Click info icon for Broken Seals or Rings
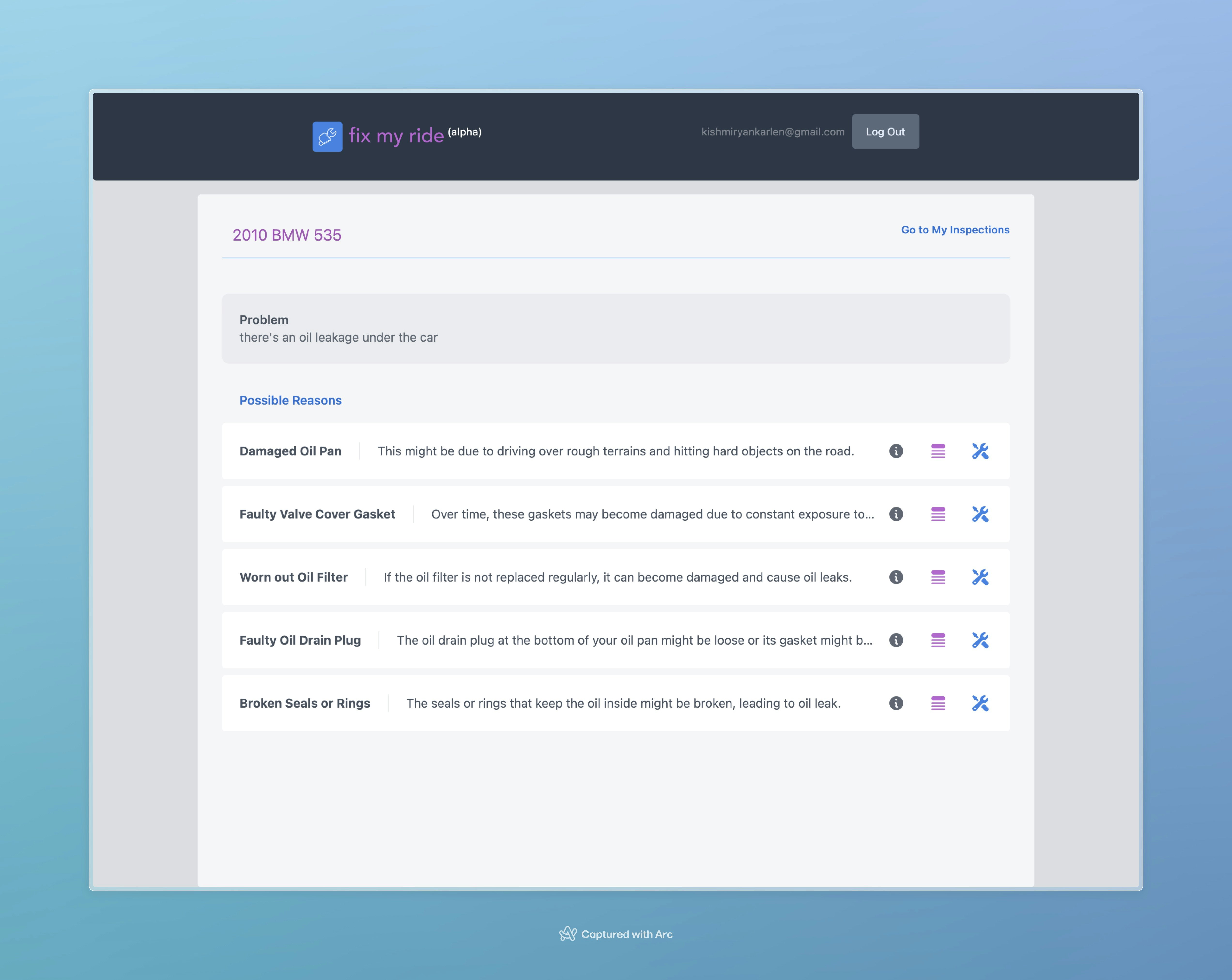Image resolution: width=1232 pixels, height=980 pixels. coord(896,703)
